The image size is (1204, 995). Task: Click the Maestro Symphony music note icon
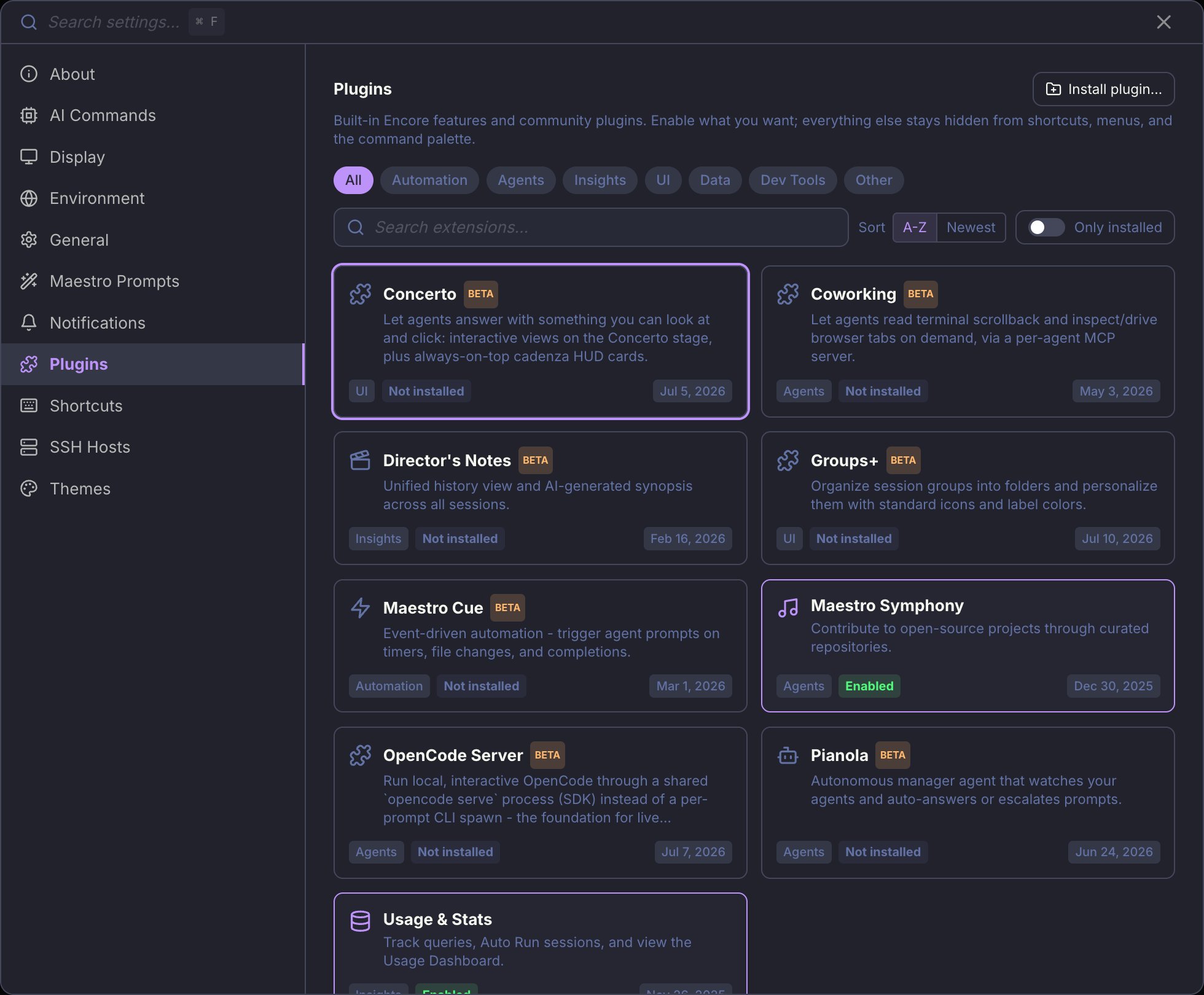[x=788, y=607]
